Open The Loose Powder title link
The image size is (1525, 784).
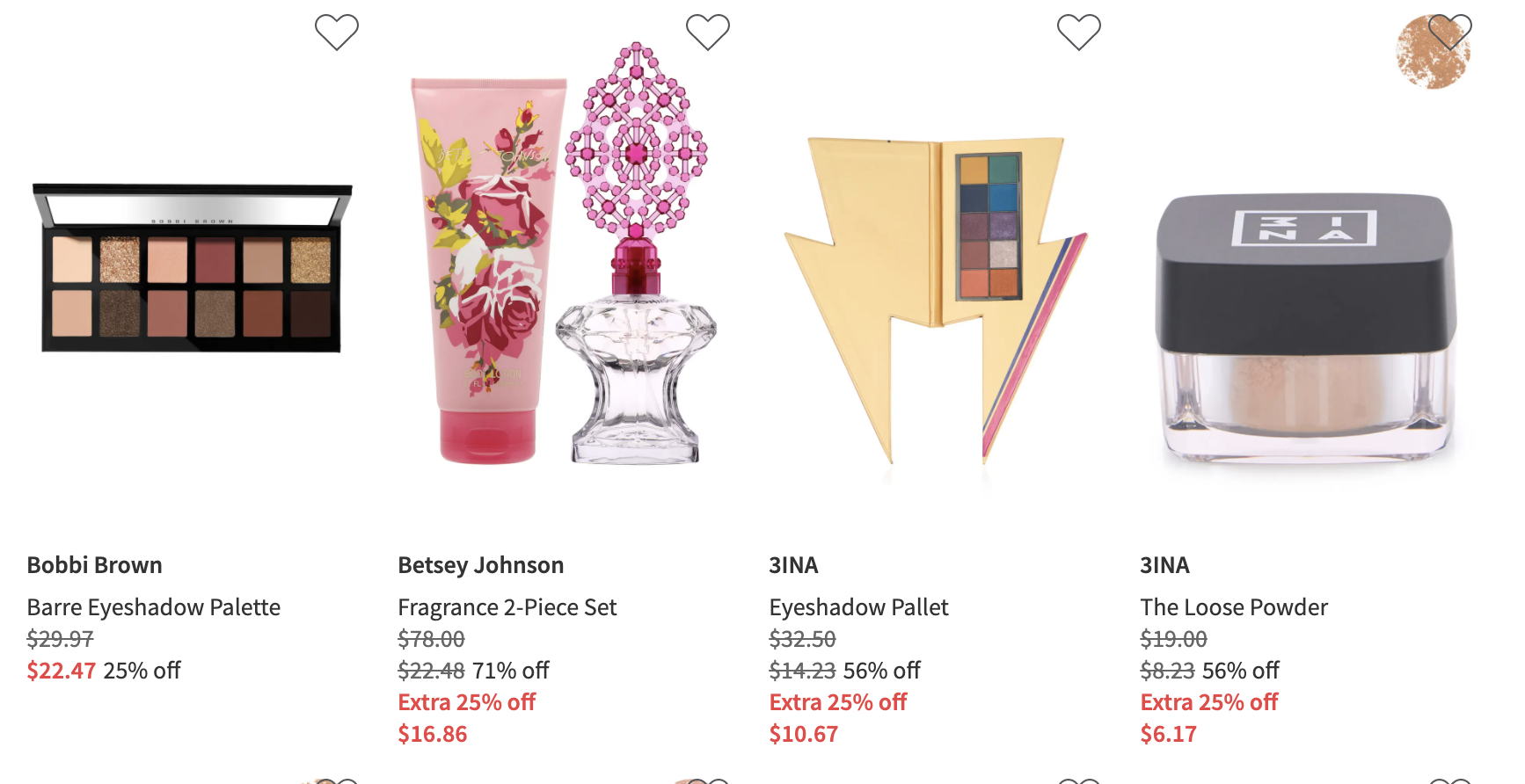[1234, 607]
